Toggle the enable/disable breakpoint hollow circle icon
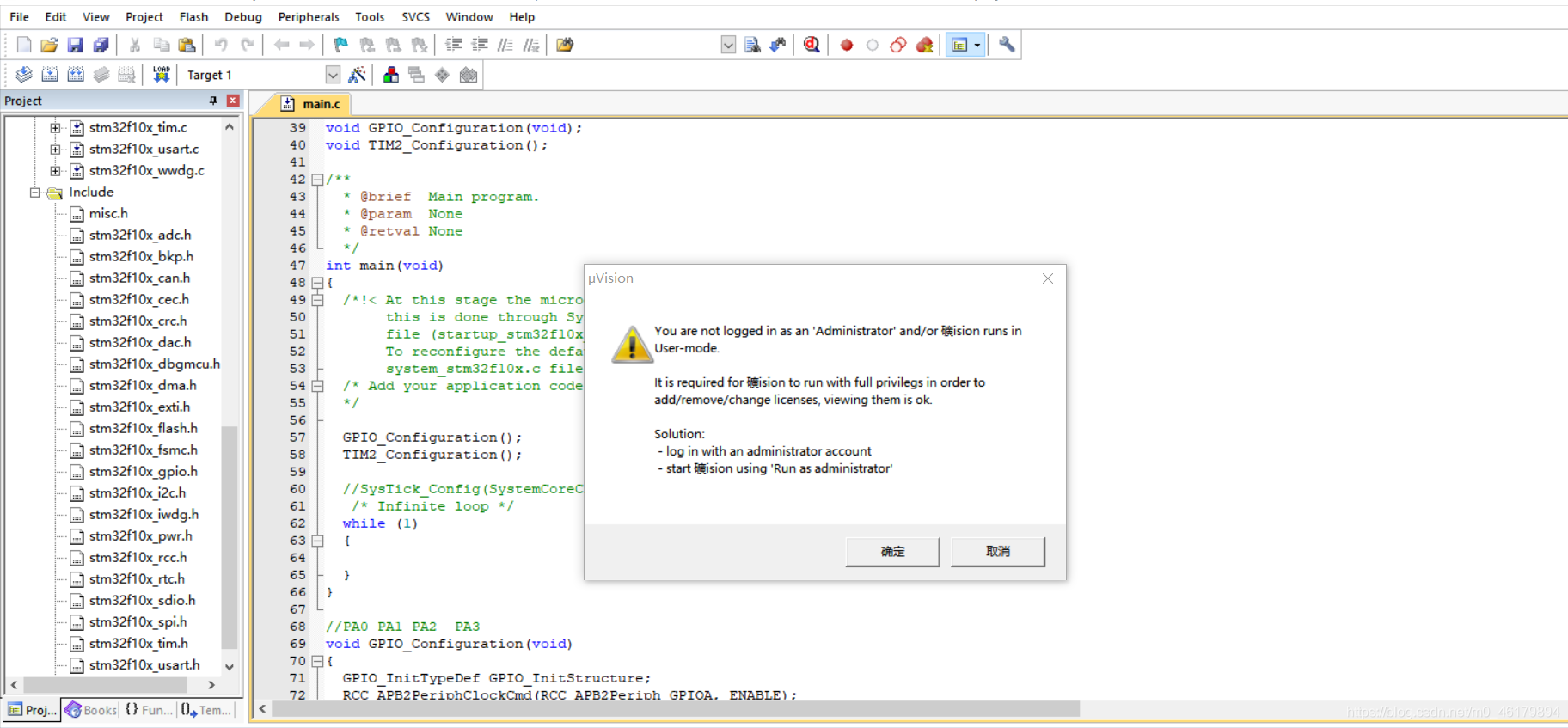The width and height of the screenshot is (1568, 728). (x=873, y=45)
